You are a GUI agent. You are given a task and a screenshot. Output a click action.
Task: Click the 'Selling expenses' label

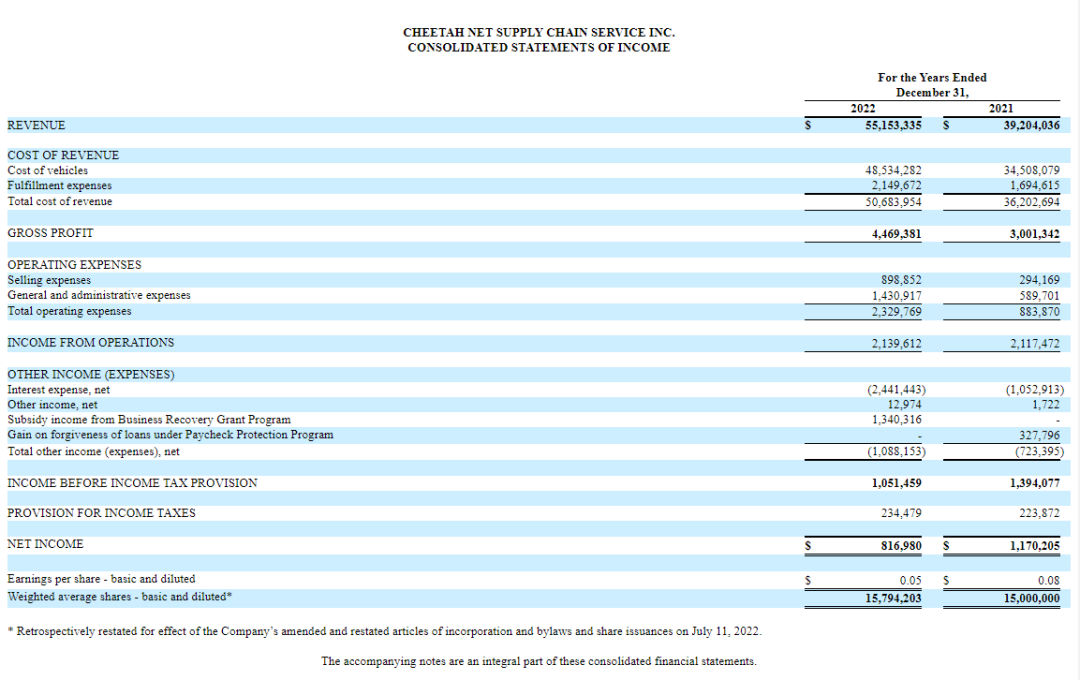[x=49, y=280]
